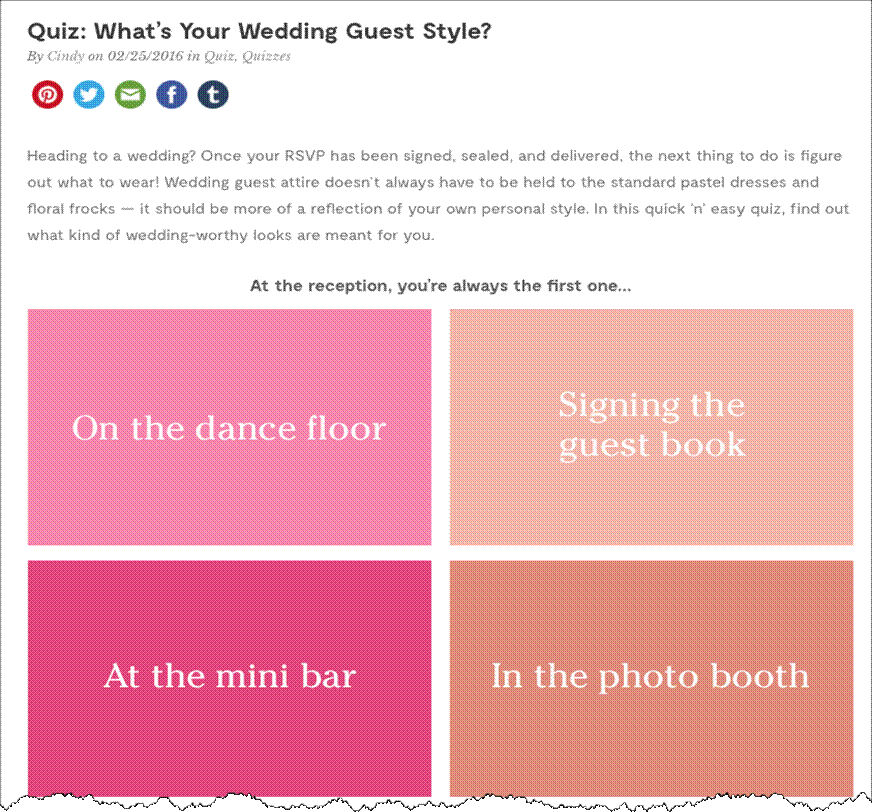Post the quiz to Tumblr
Image resolution: width=872 pixels, height=812 pixels.
tap(213, 95)
